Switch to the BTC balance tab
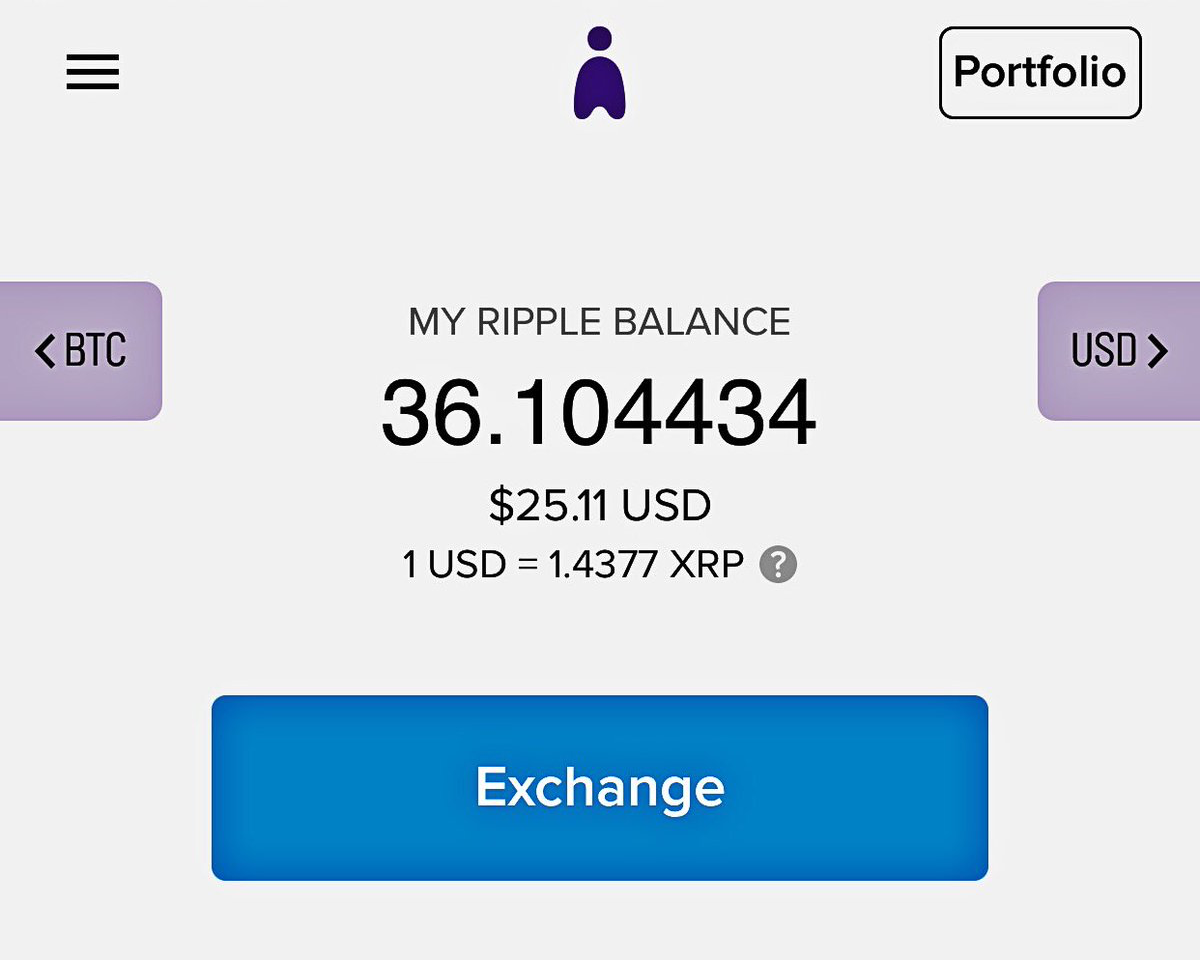Image resolution: width=1200 pixels, height=960 pixels. (81, 351)
